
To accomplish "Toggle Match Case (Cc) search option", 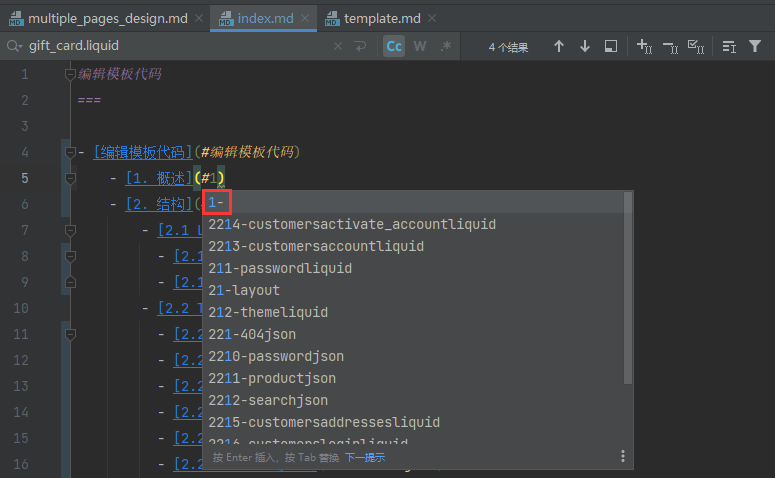I will coord(394,47).
